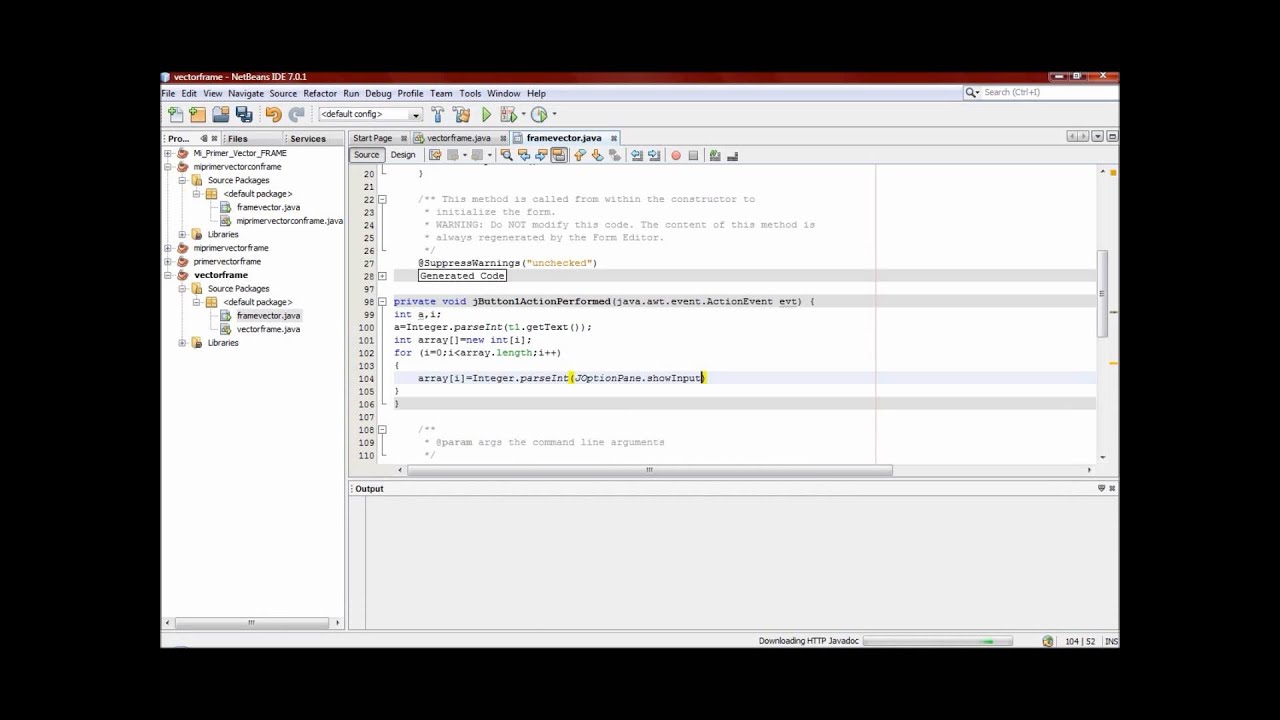Collapse the comment fold at line 22
Screen dimensions: 1280x720
(382, 199)
